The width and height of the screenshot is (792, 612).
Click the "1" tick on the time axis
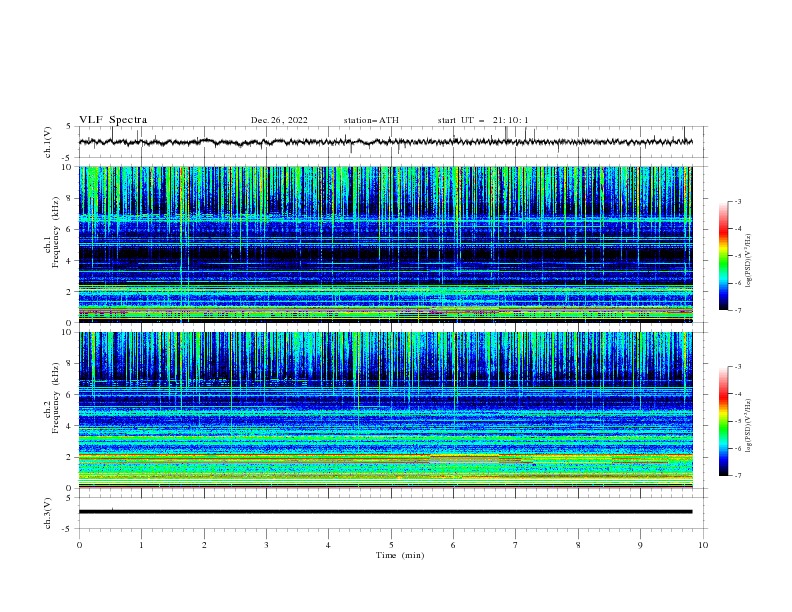tap(141, 545)
